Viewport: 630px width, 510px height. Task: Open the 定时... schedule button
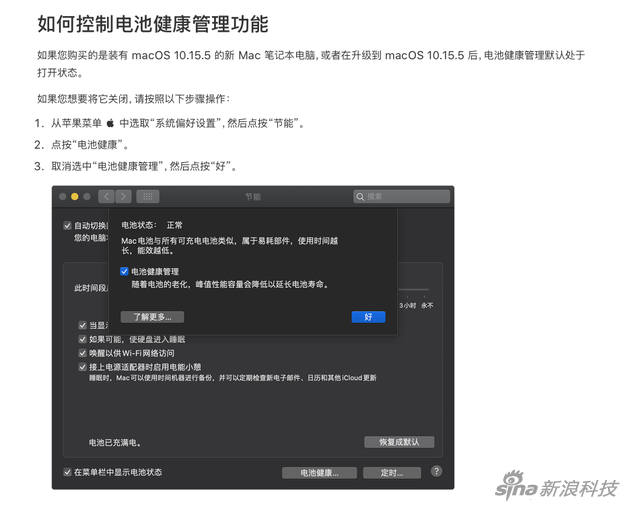tap(392, 473)
